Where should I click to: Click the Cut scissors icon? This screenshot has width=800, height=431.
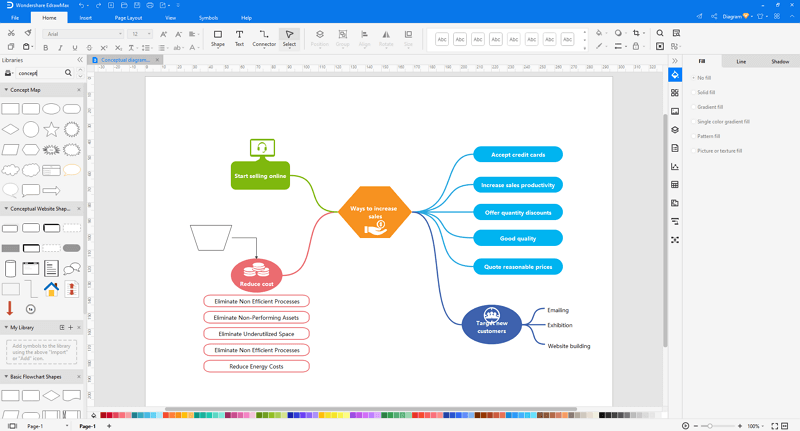pos(11,33)
